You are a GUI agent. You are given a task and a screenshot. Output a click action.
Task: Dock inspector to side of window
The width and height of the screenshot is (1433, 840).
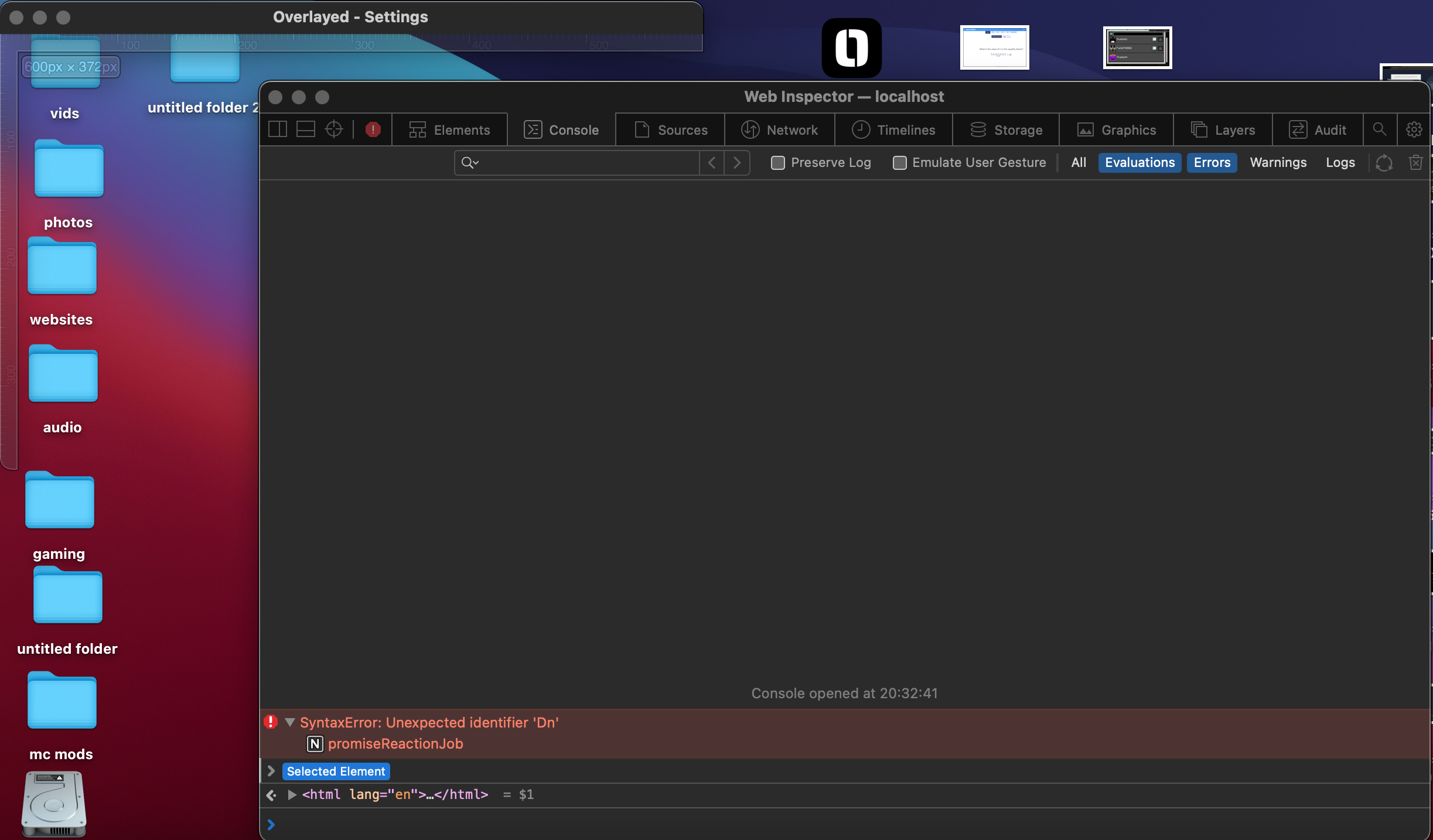pos(278,129)
